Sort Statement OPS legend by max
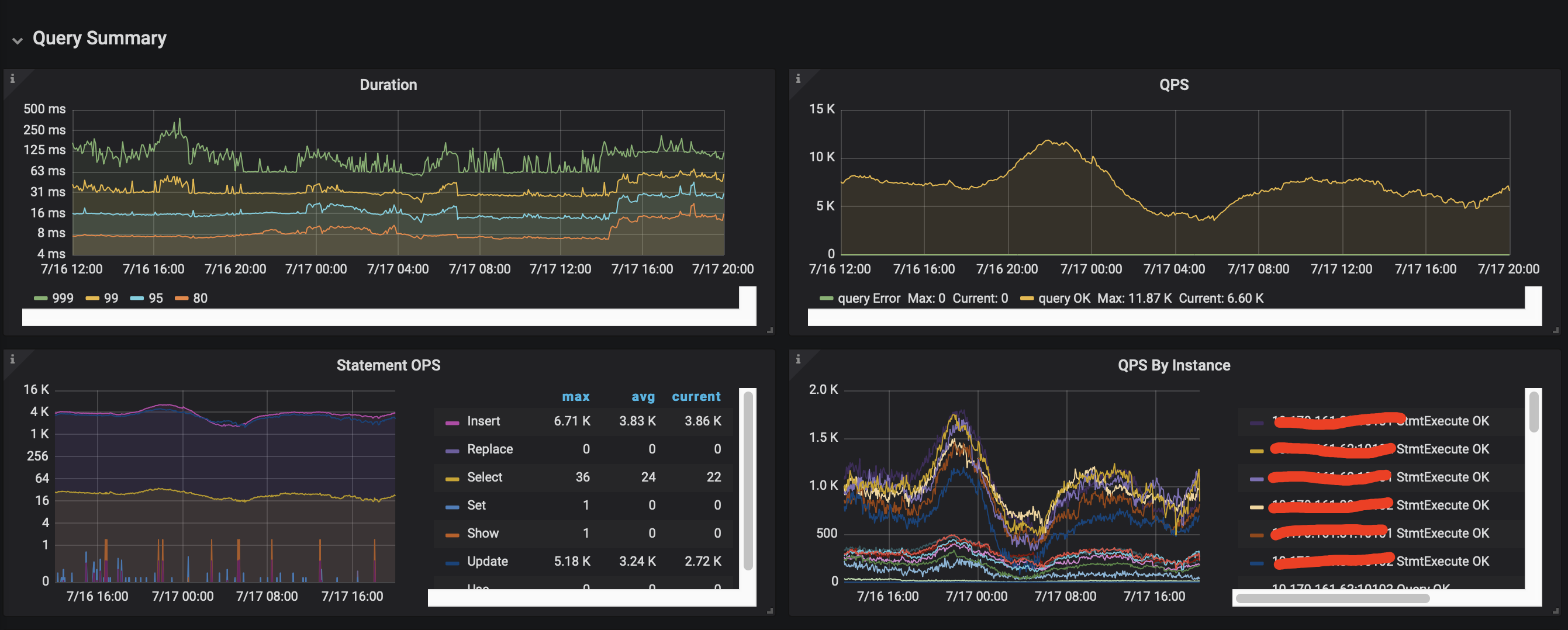The width and height of the screenshot is (1568, 630). point(575,397)
